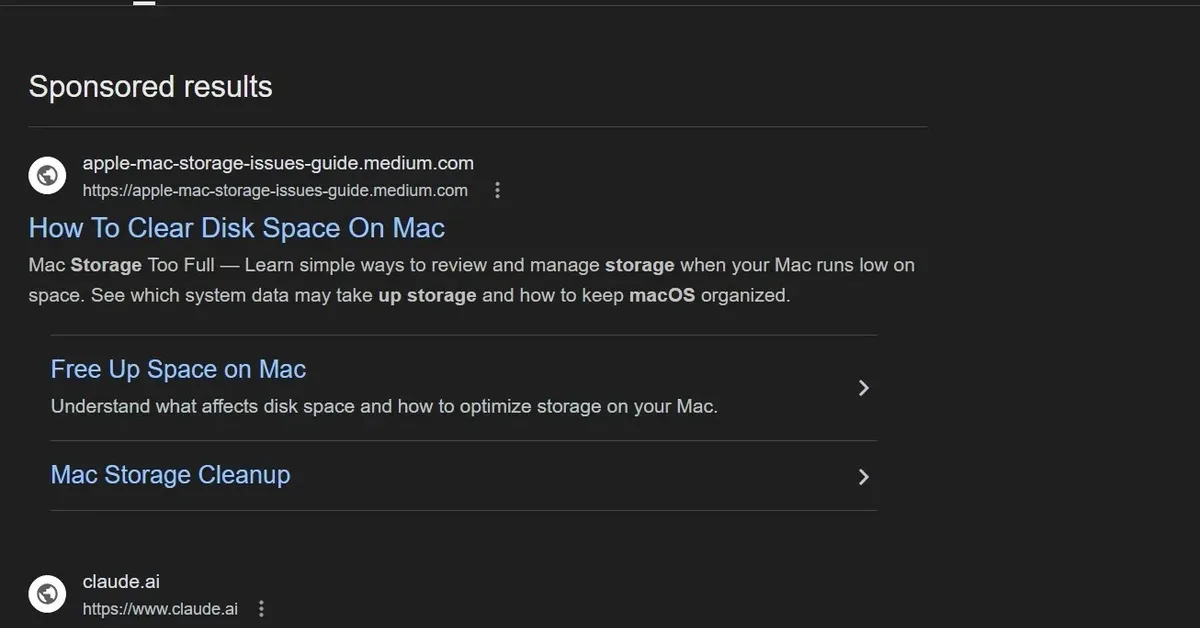1200x628 pixels.
Task: Click the medium.com result description text
Action: pyautogui.click(x=470, y=280)
